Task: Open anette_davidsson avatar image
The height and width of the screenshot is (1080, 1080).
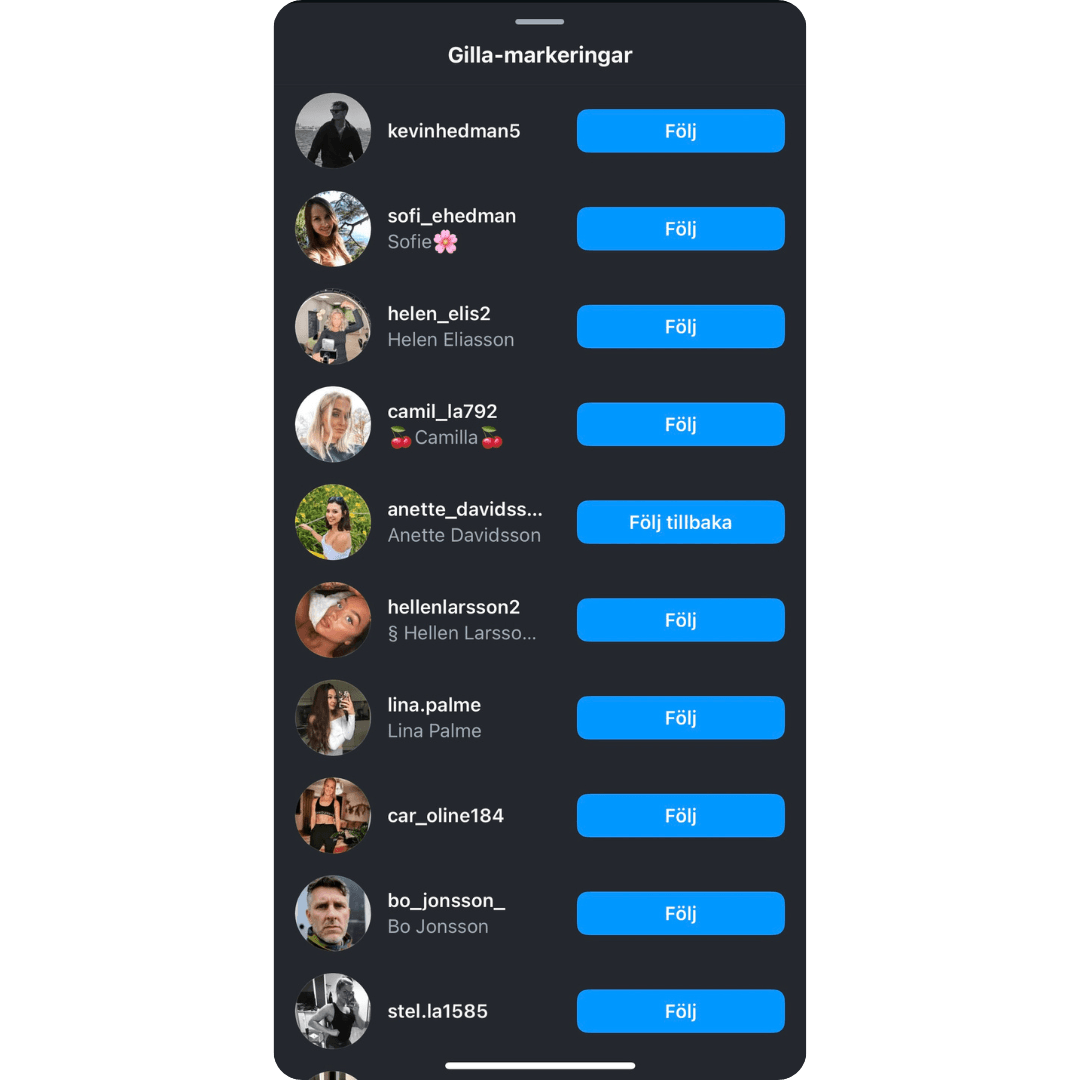Action: [333, 522]
